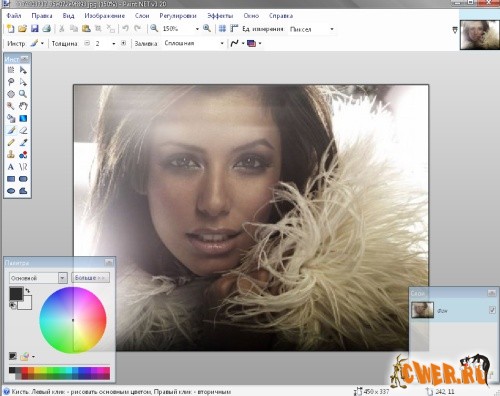Viewport: 500px width, 396px height.
Task: Open the Слои menu
Action: pos(142,16)
